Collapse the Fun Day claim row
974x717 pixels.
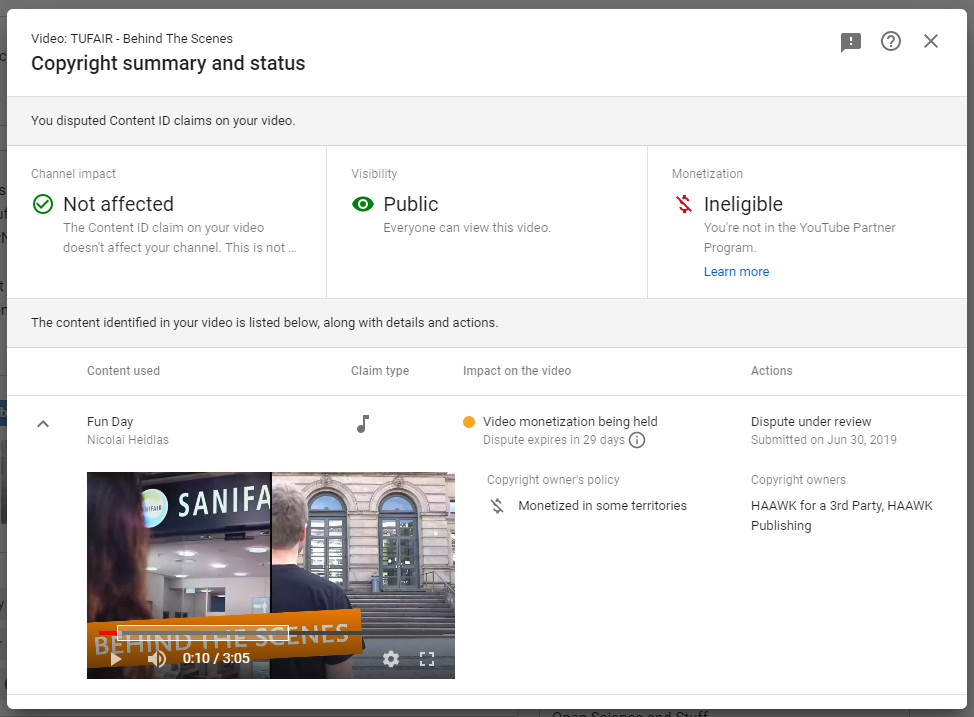pyautogui.click(x=43, y=424)
